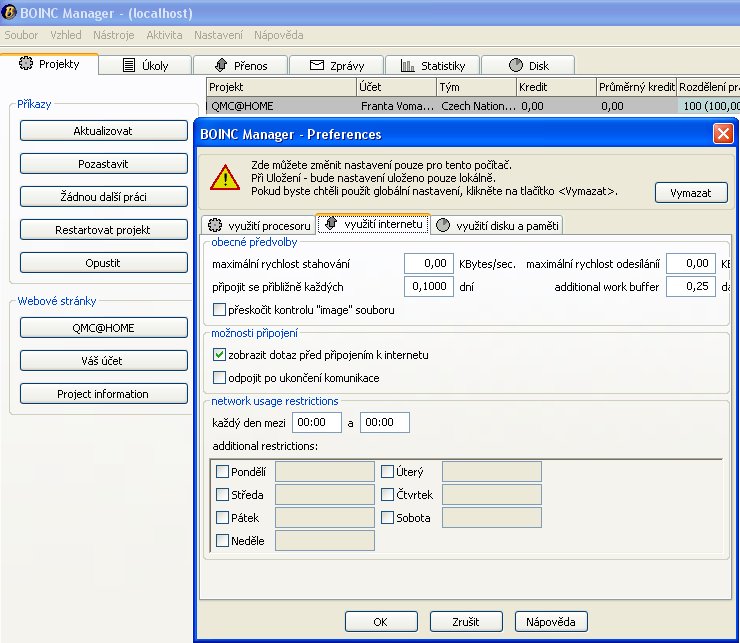740x643 pixels.
Task: Click Zrušit to cancel preferences
Action: 466,622
